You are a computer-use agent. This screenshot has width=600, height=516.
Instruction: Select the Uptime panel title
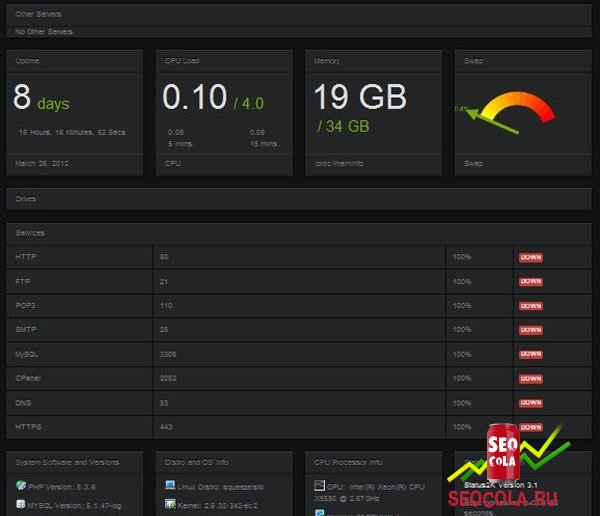(x=27, y=61)
